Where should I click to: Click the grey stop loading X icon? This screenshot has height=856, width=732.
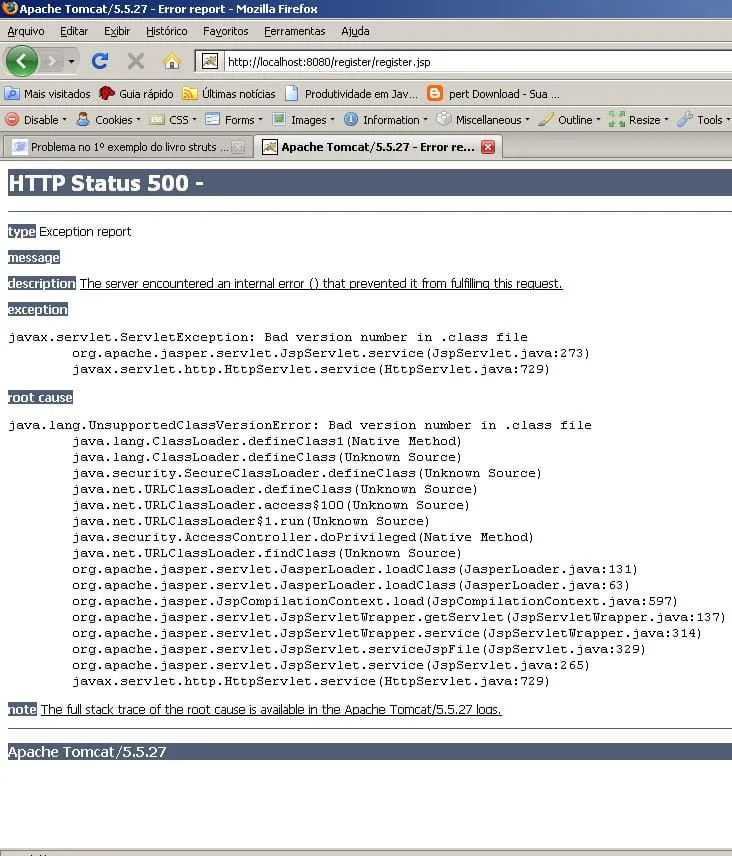135,61
